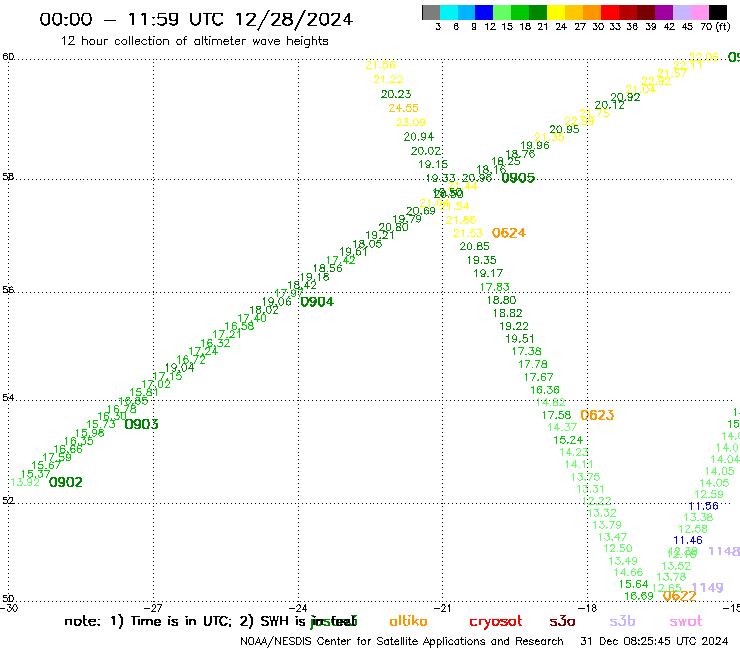740x650 pixels.
Task: Select the wave height reading 21.56
Action: [381, 65]
